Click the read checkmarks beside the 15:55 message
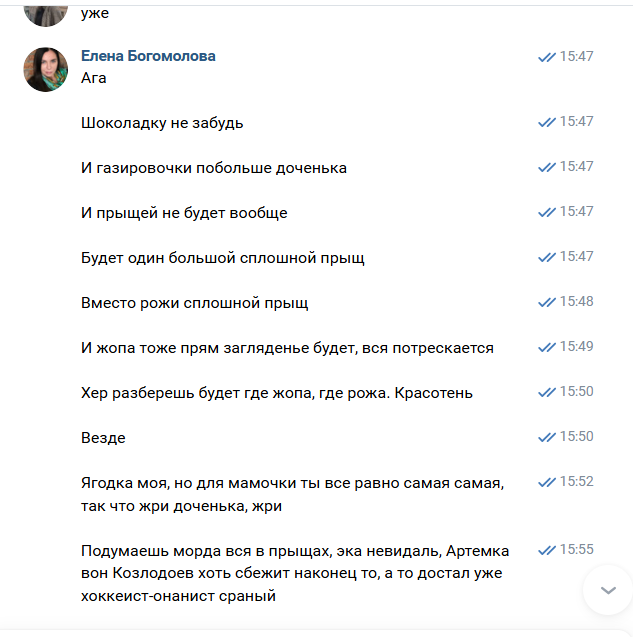633x637 pixels. [x=547, y=550]
